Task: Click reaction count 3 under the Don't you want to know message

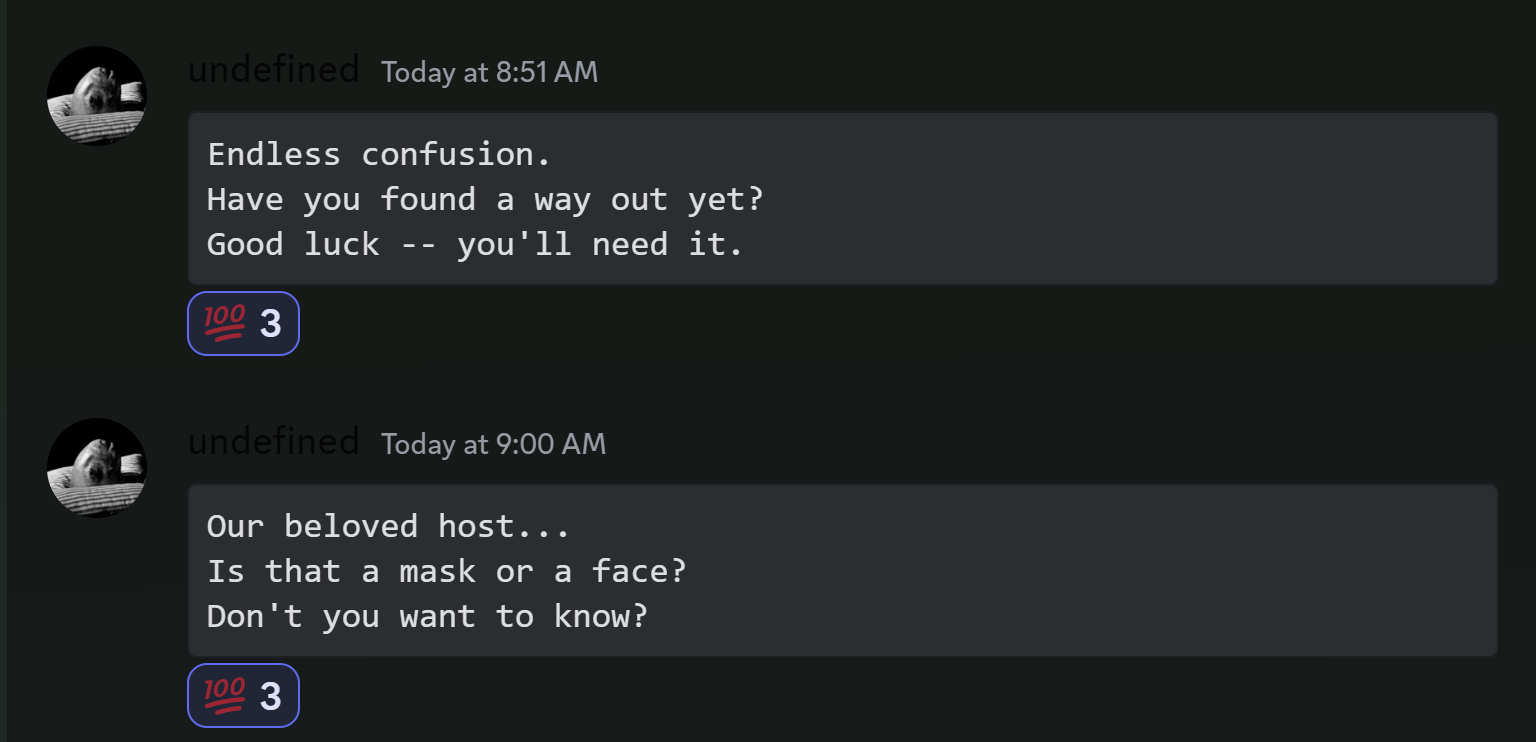Action: pos(270,696)
